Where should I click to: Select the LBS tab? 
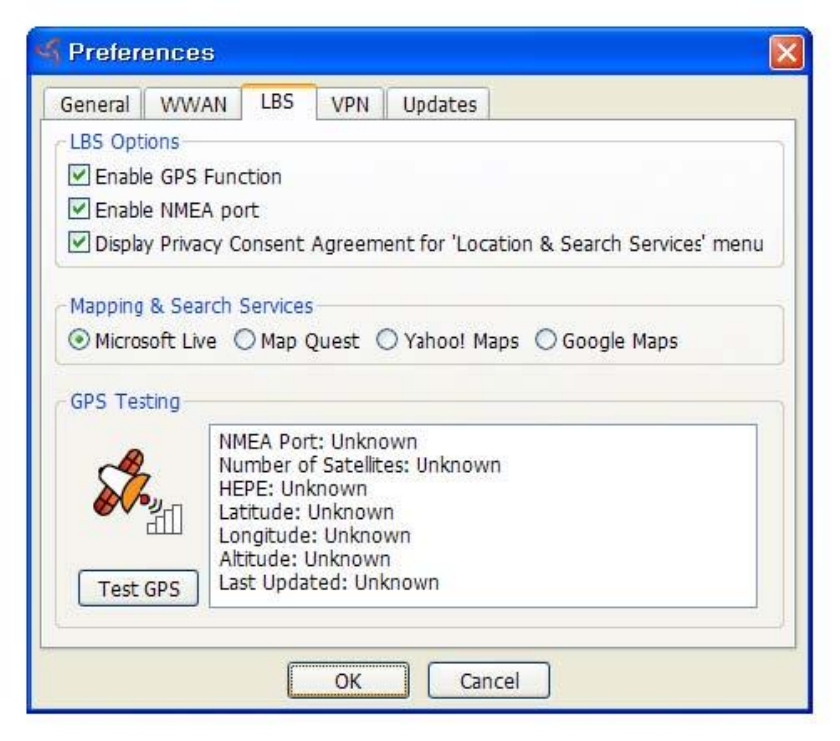tap(278, 102)
